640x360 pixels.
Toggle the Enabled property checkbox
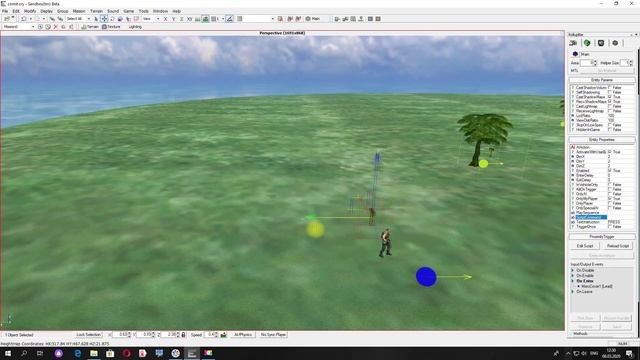[x=610, y=171]
